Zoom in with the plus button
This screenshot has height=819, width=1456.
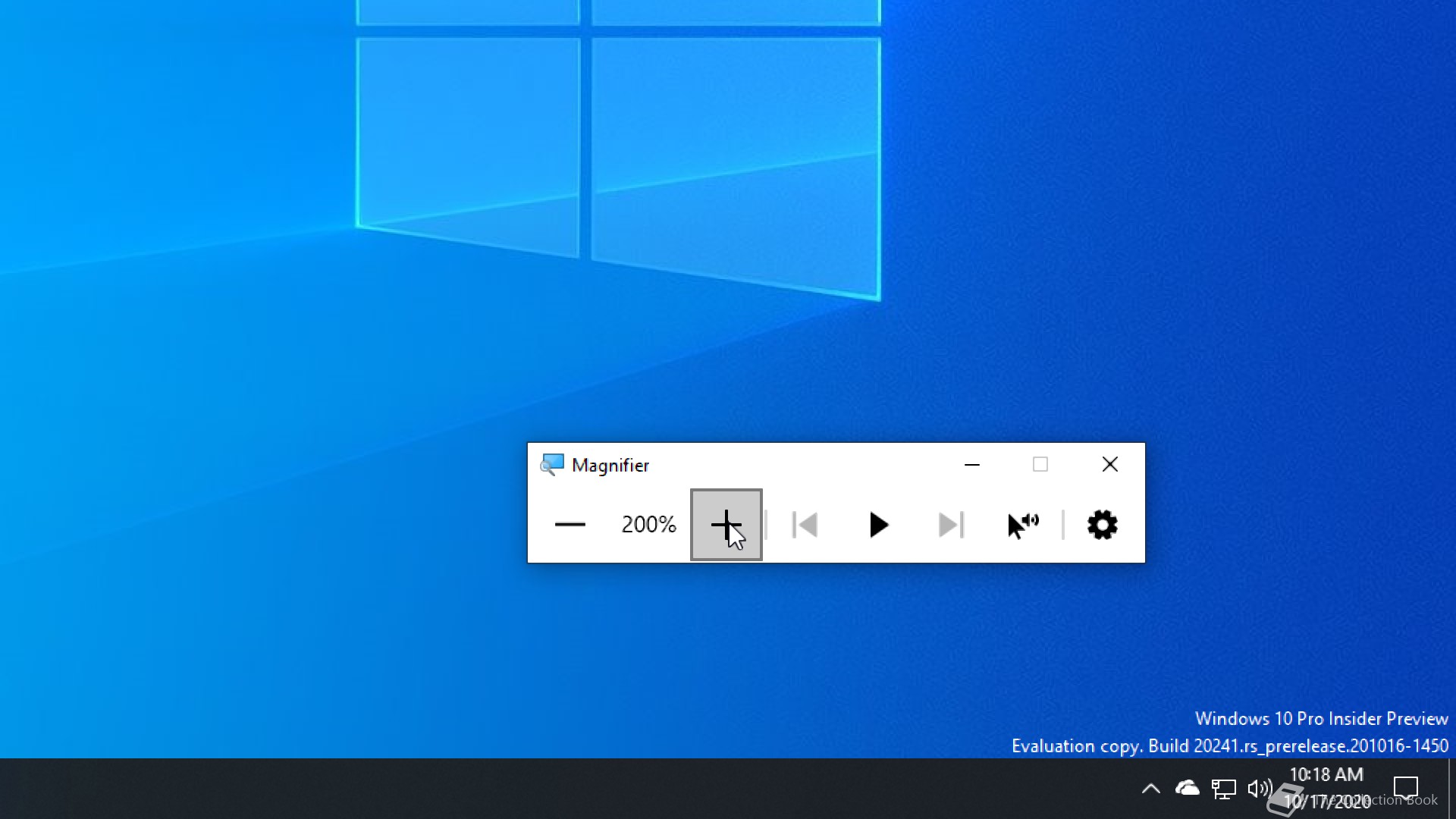pyautogui.click(x=726, y=525)
